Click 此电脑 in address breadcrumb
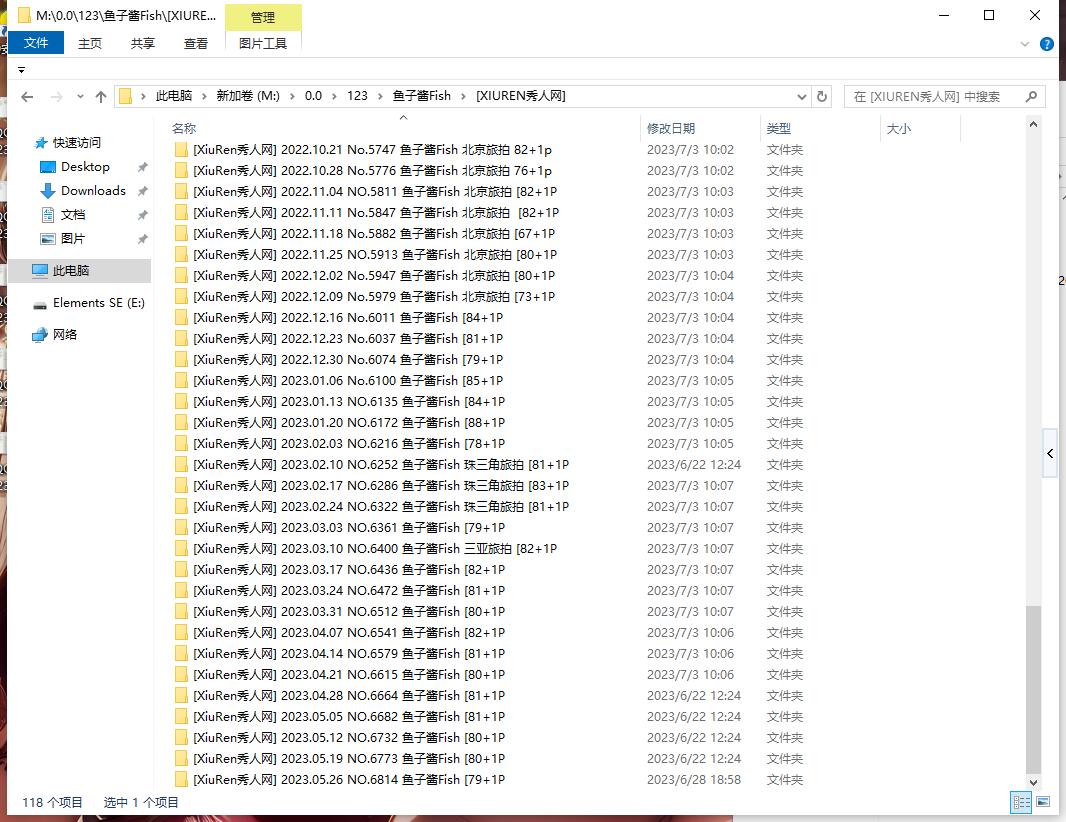 point(174,96)
